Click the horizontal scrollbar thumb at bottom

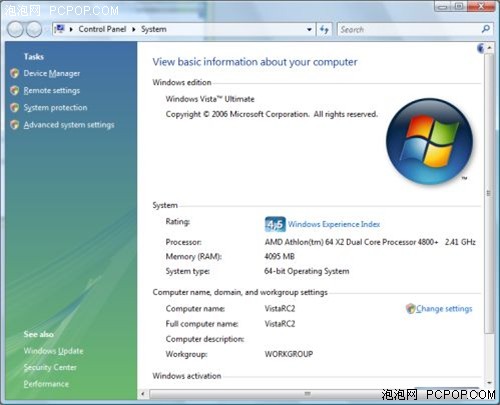[x=307, y=394]
